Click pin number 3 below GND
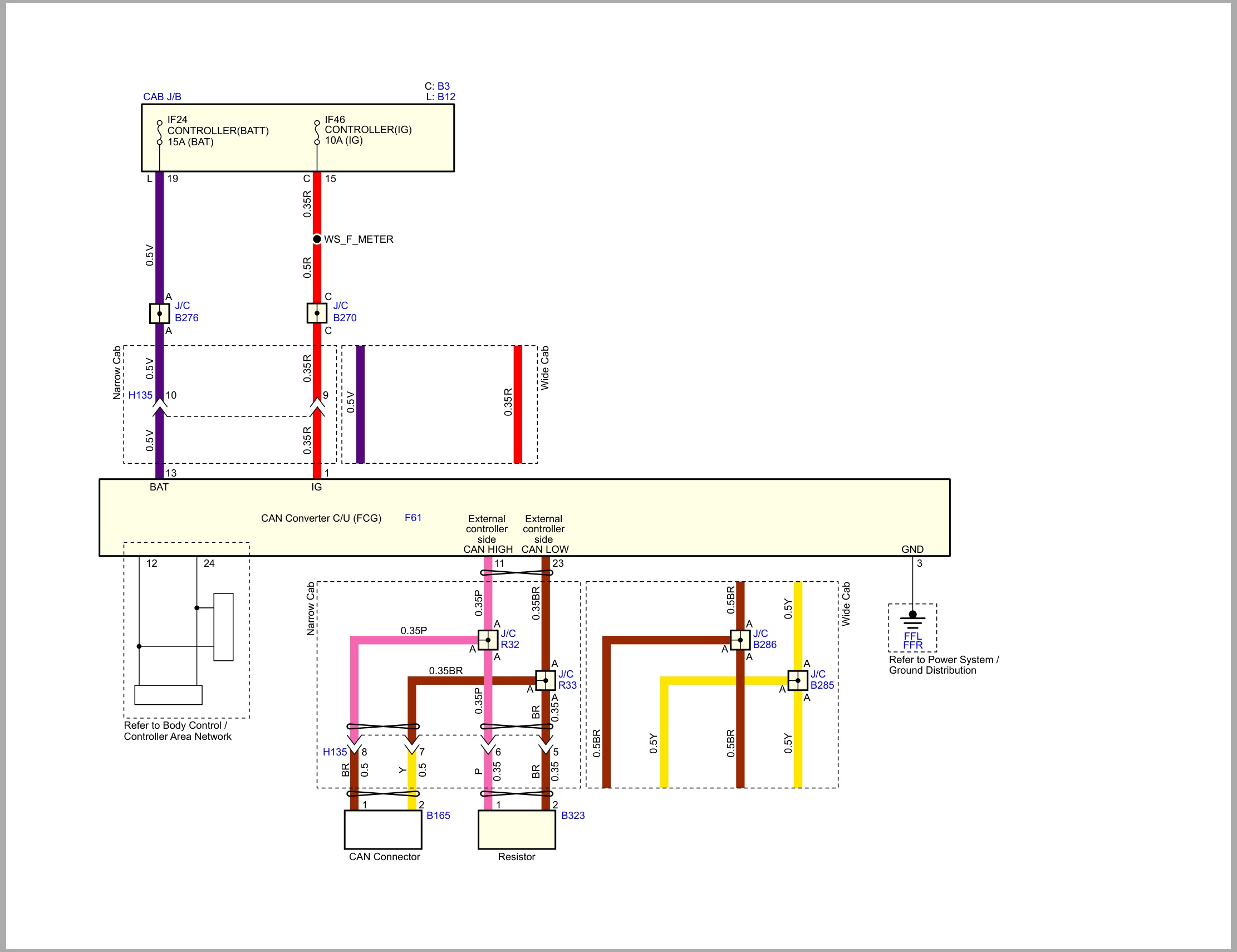Viewport: 1237px width, 952px height. 920,563
